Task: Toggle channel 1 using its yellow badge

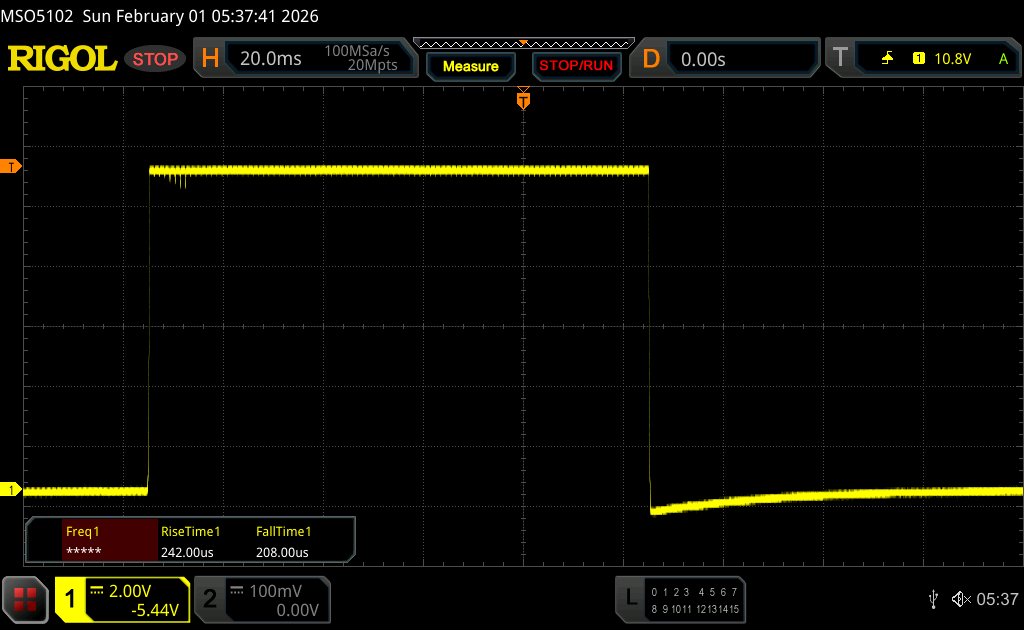Action: click(71, 599)
